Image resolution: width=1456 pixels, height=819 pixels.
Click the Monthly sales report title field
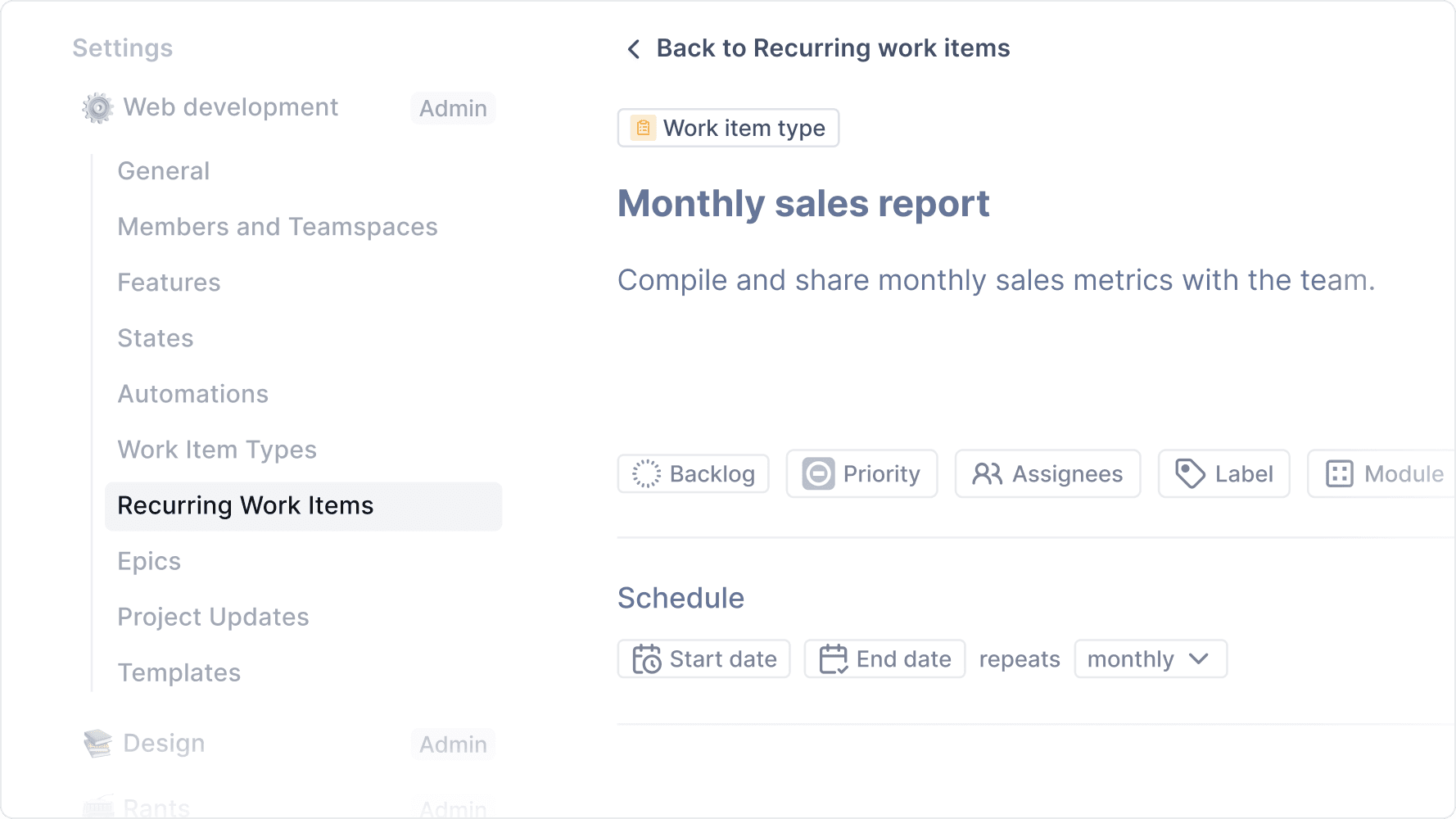(x=803, y=203)
